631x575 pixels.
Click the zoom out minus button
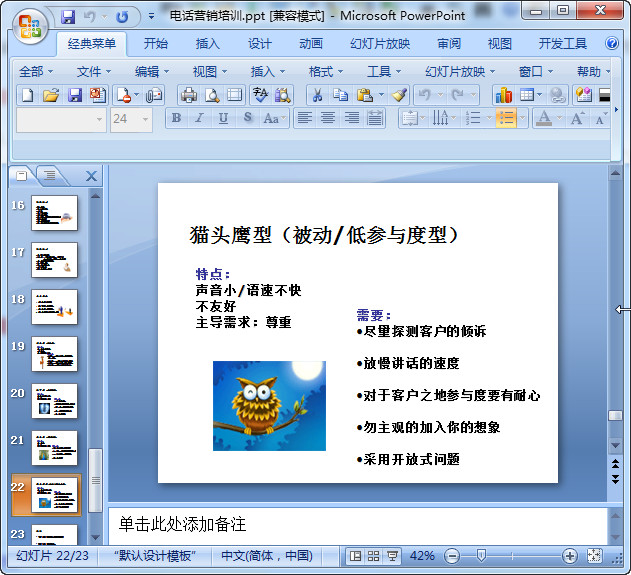pyautogui.click(x=452, y=556)
